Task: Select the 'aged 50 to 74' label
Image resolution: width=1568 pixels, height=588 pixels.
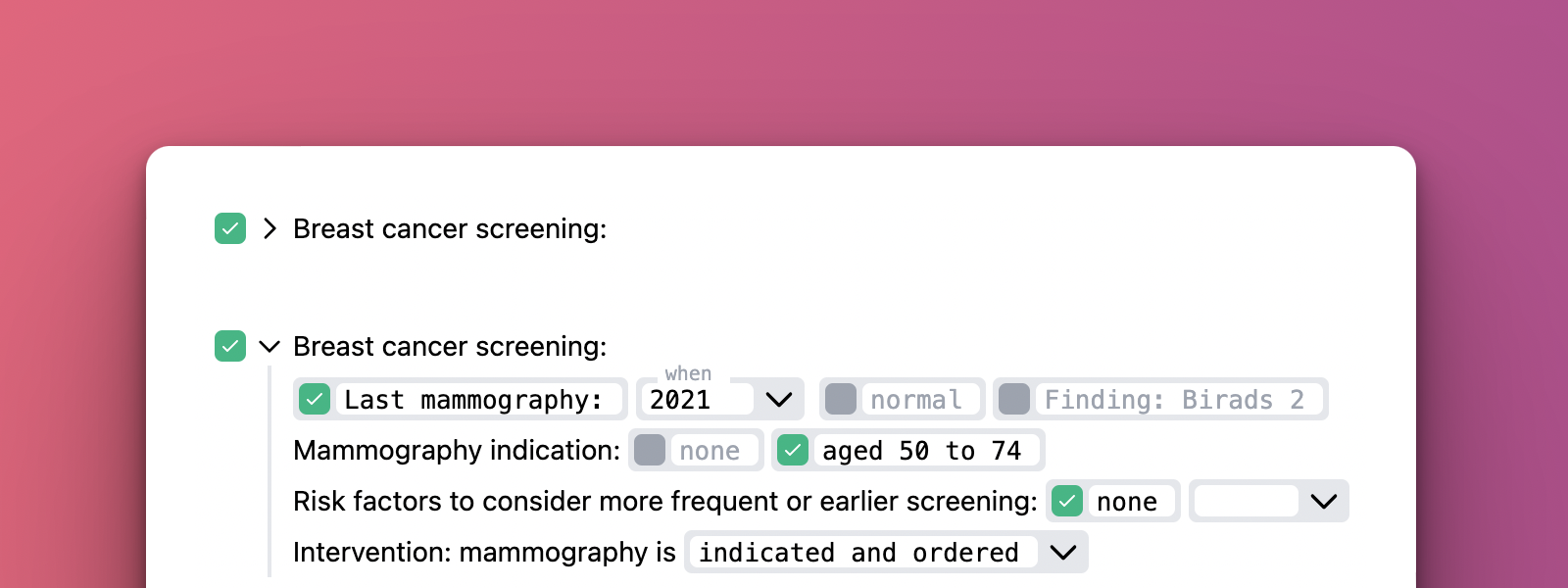Action: [x=922, y=451]
